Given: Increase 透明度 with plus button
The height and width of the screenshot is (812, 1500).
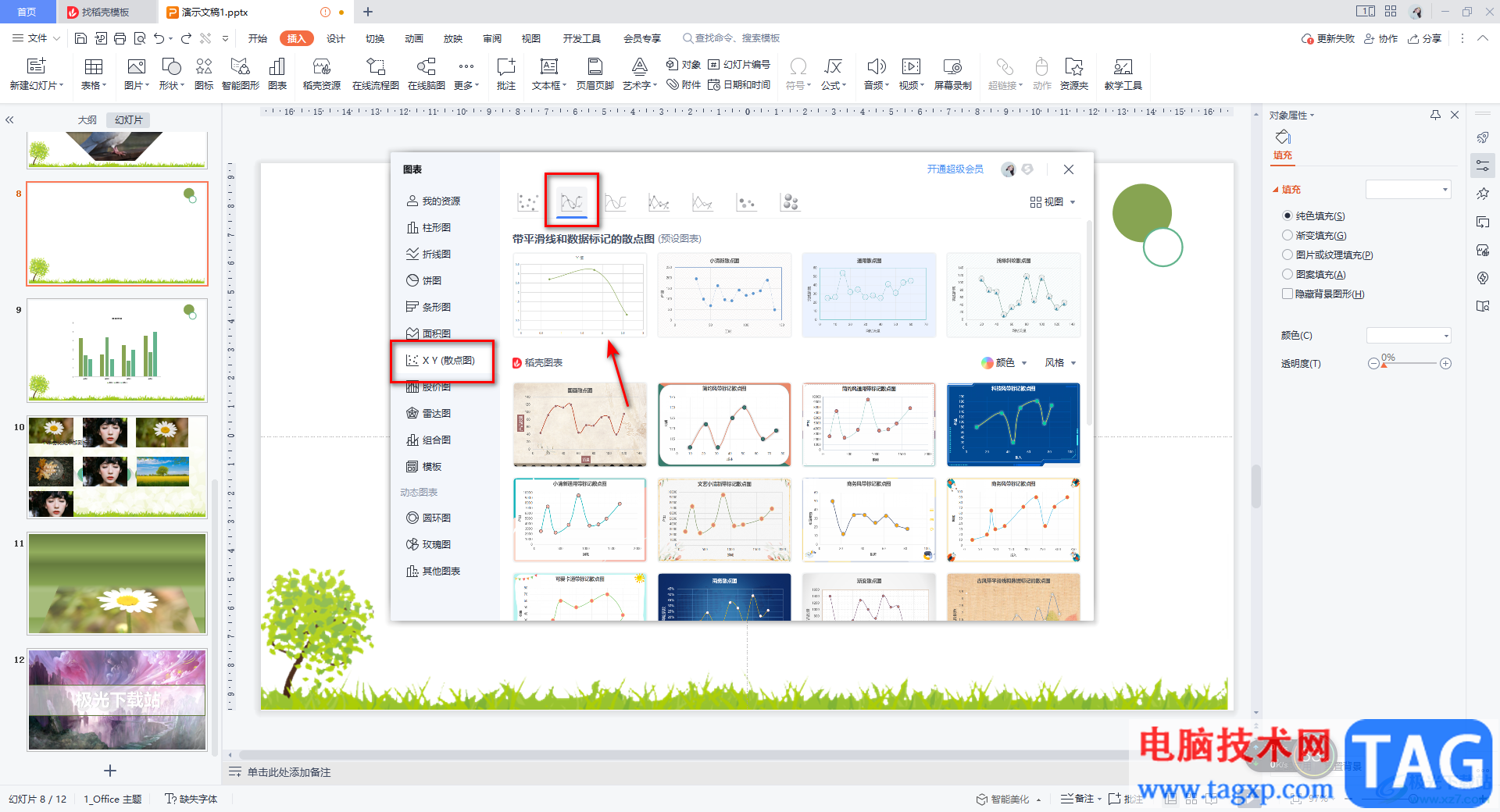Looking at the screenshot, I should [1446, 364].
